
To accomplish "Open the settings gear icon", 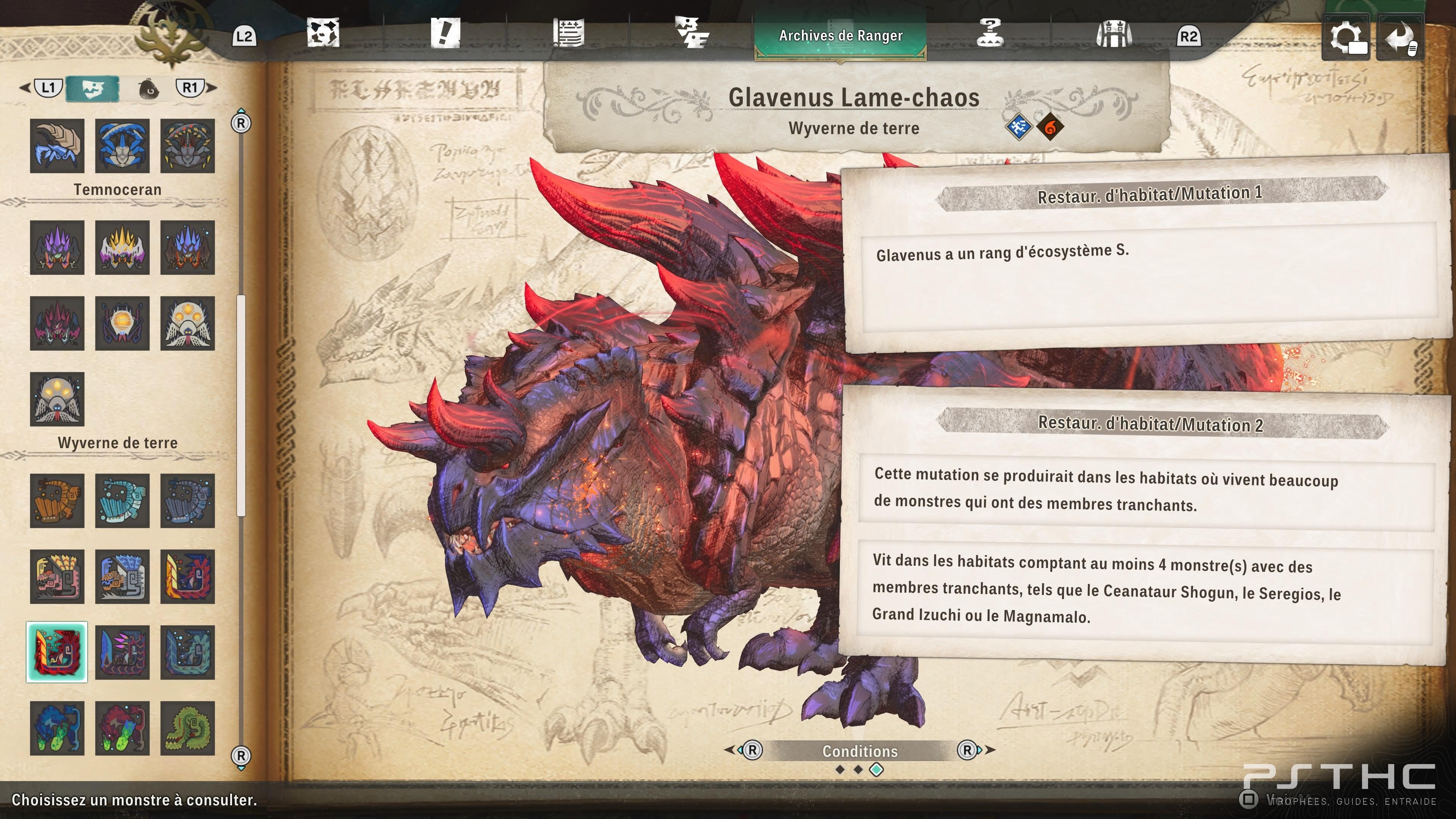I will pos(1346,37).
